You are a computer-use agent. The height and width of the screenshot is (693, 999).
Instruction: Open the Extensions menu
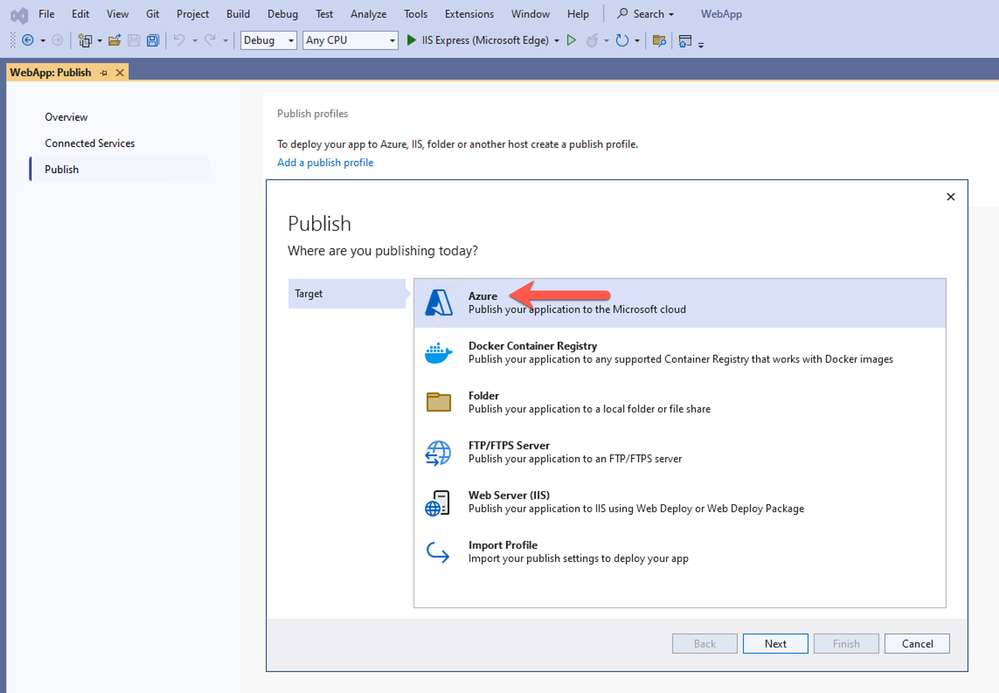coord(470,14)
